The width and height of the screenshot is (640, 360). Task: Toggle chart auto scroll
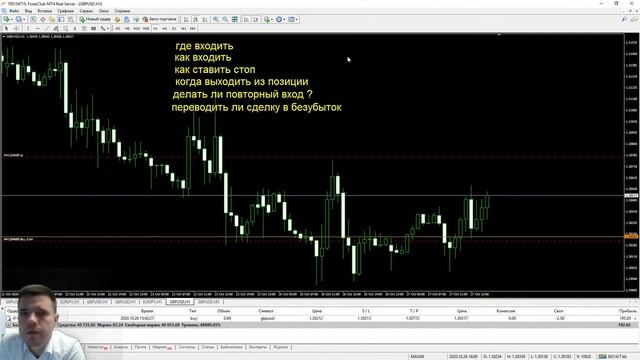pos(246,19)
